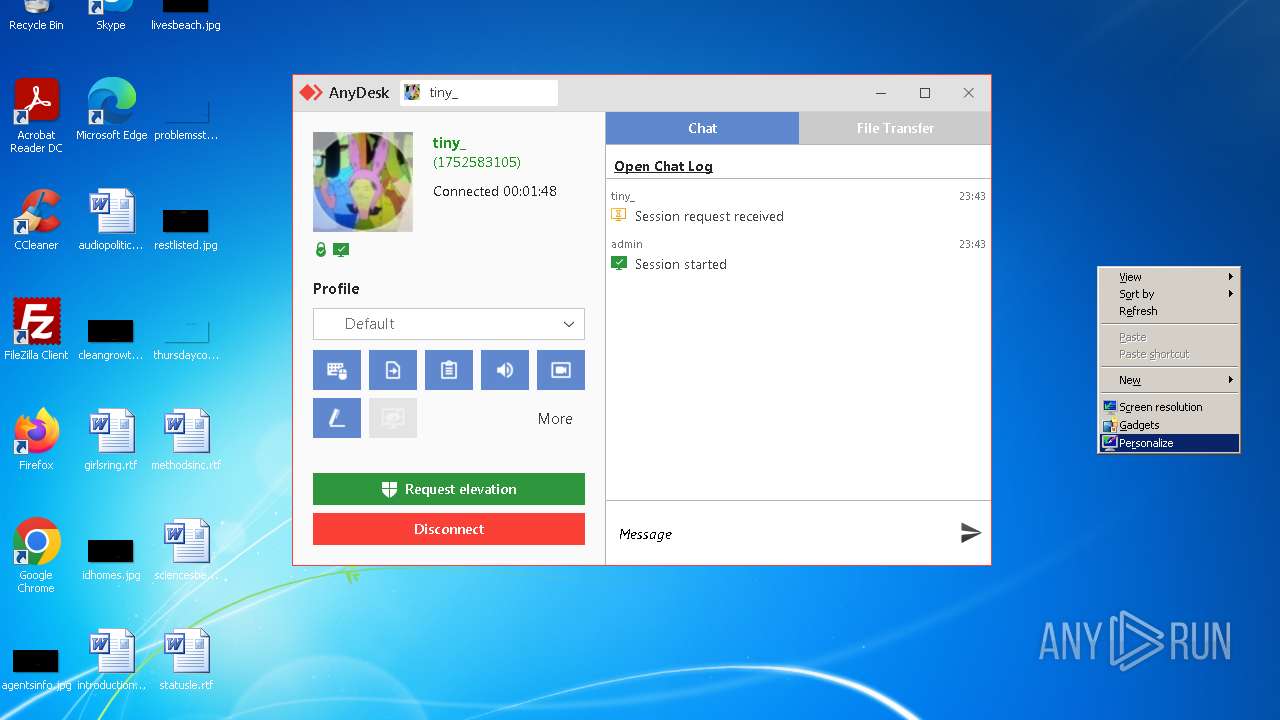Select the introduction document icon

tap(111, 660)
